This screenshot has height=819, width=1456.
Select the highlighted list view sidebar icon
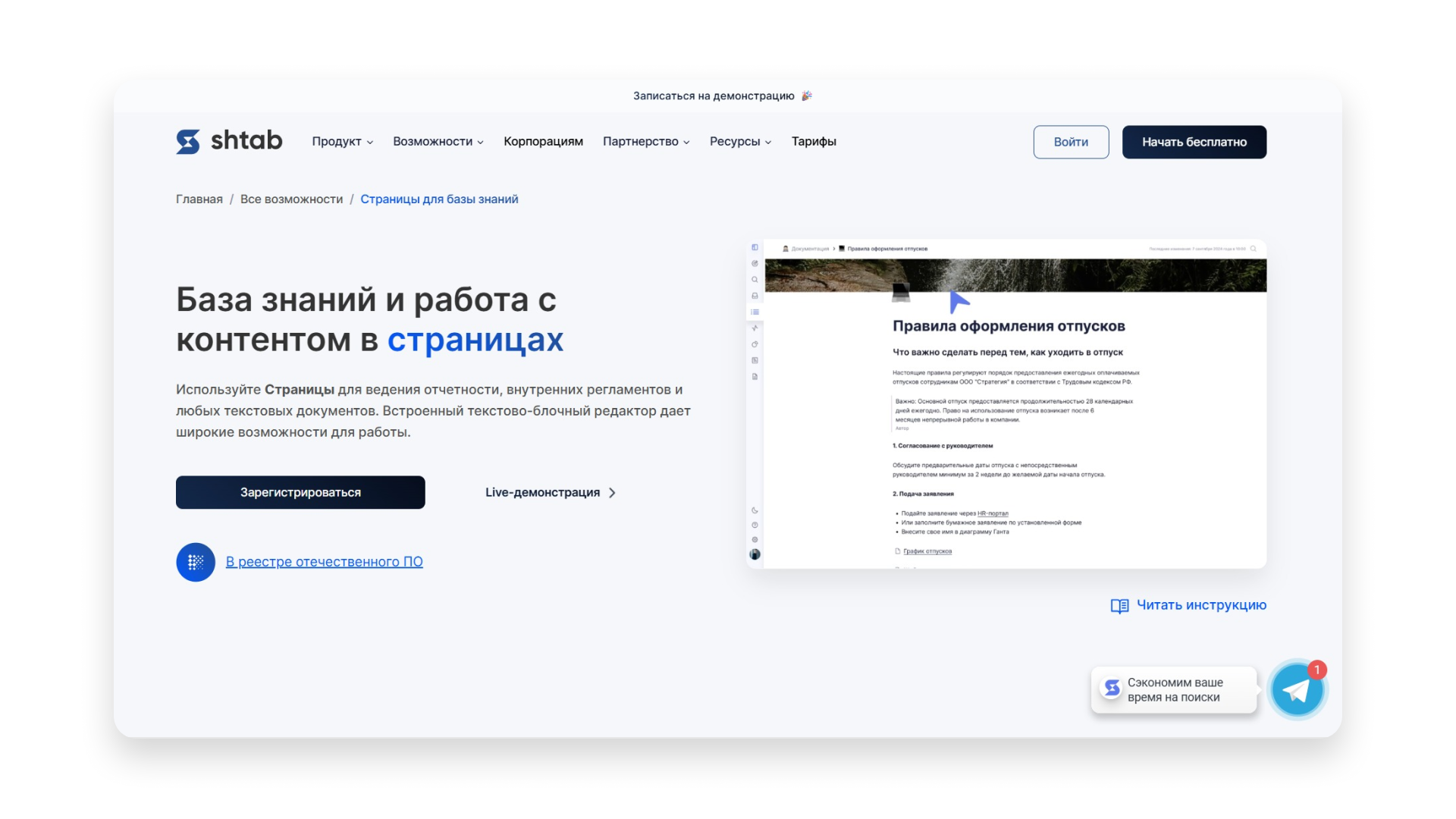[755, 311]
